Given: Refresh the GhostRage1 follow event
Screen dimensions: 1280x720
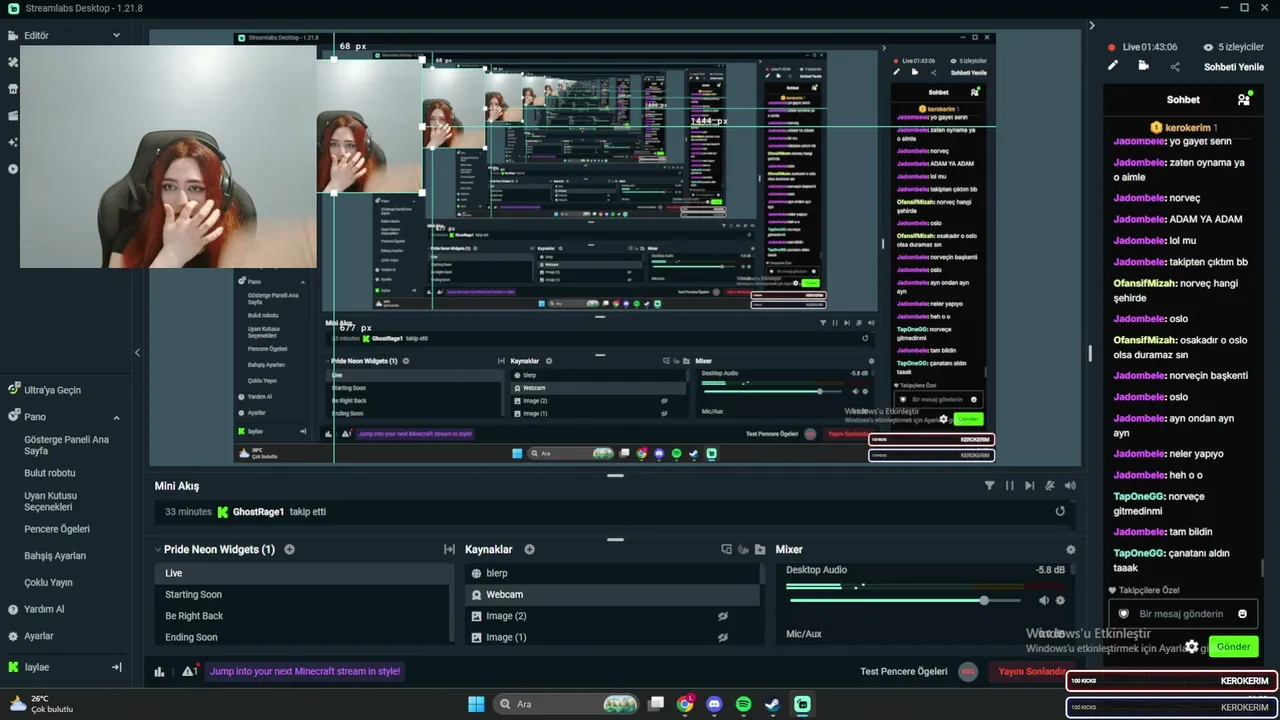Looking at the screenshot, I should pyautogui.click(x=1060, y=511).
